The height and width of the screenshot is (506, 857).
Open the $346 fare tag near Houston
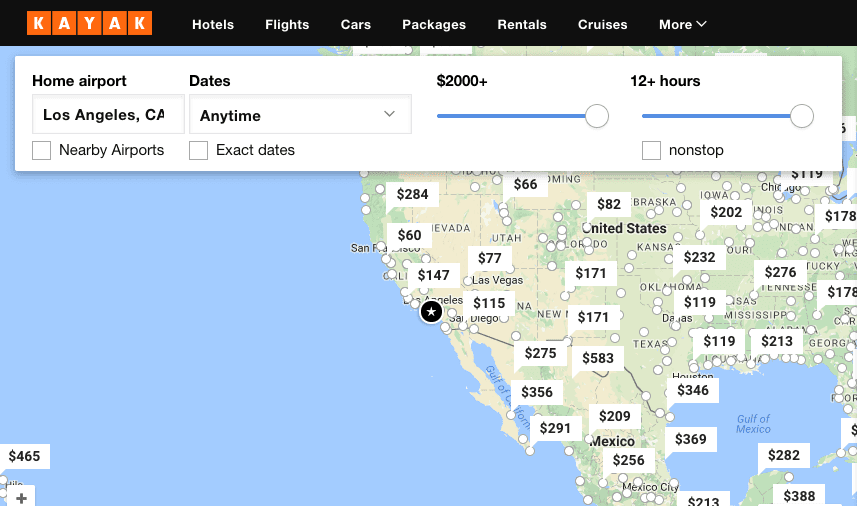[692, 390]
